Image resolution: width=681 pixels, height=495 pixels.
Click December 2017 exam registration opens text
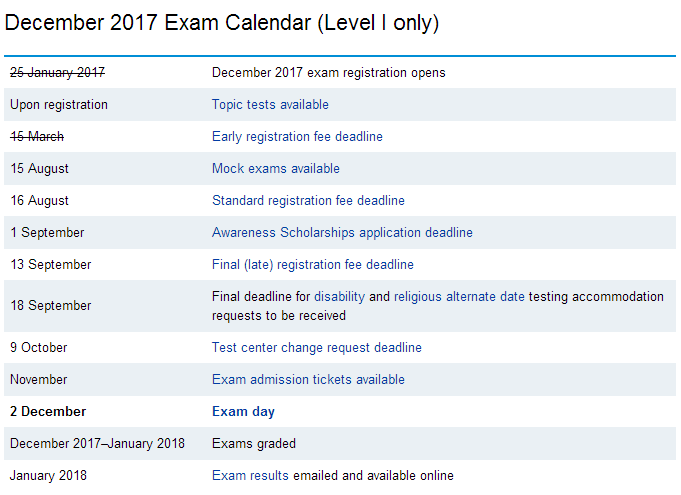coord(328,72)
